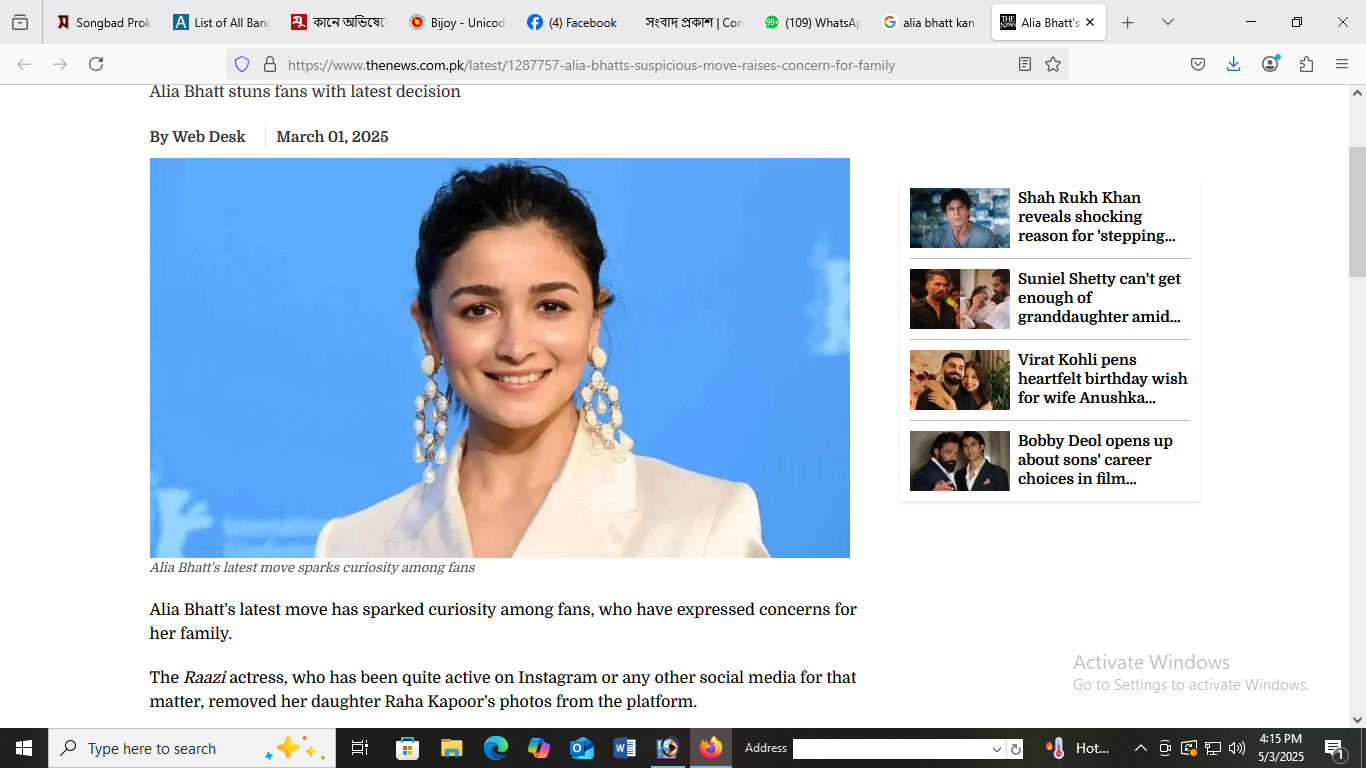Image resolution: width=1366 pixels, height=768 pixels.
Task: Click the Type here to search box
Action: coord(192,748)
